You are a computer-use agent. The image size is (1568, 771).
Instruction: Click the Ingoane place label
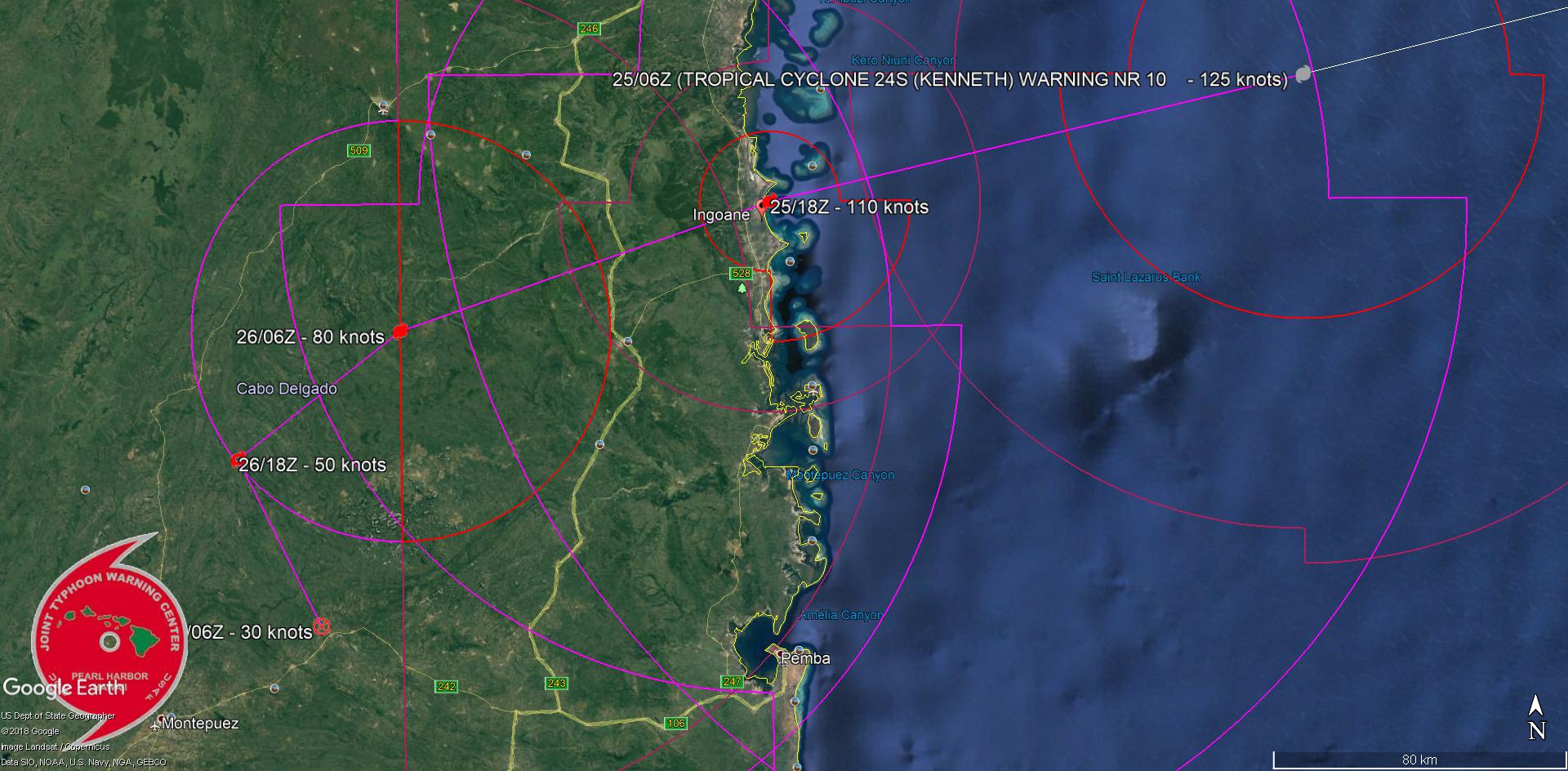click(x=721, y=215)
